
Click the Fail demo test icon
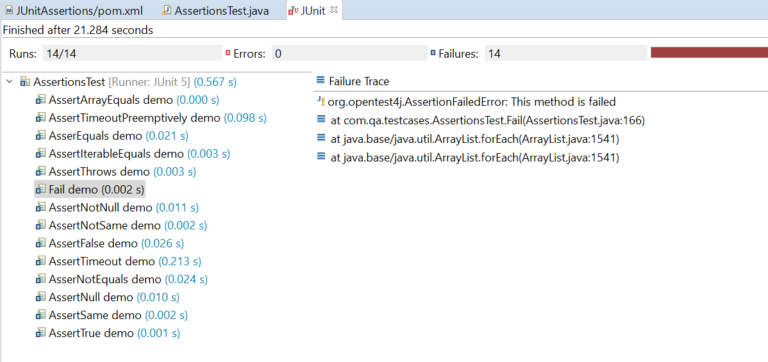41,189
